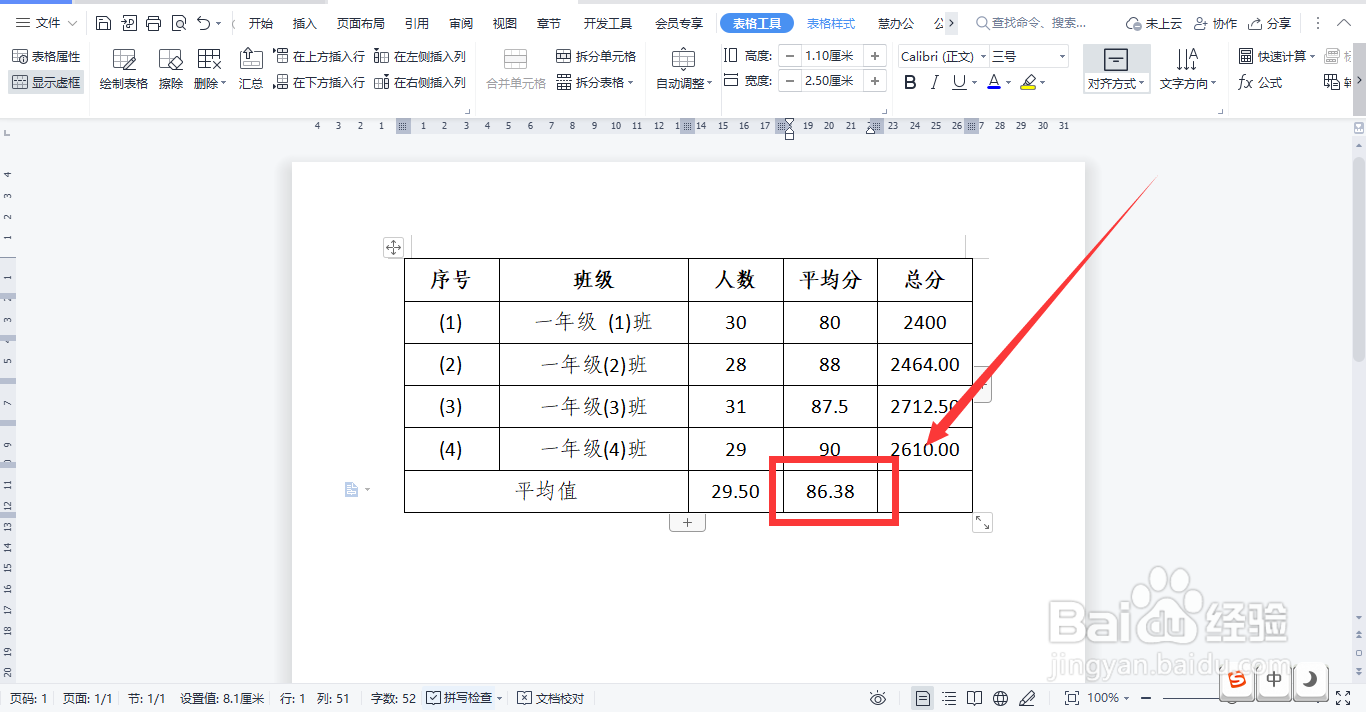Screen dimensions: 1366x712
Task: Click the fx 公式 formula button
Action: pos(1260,83)
